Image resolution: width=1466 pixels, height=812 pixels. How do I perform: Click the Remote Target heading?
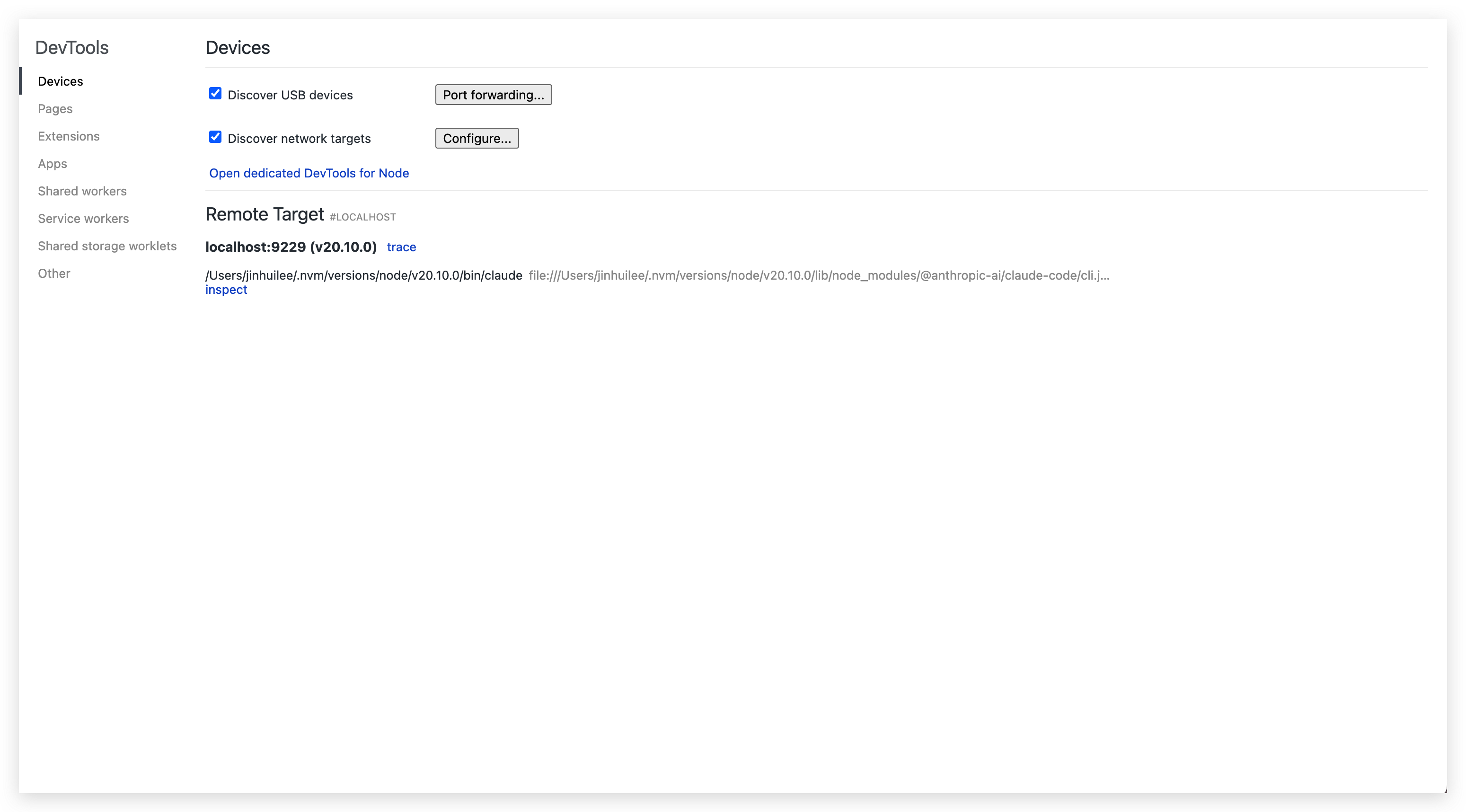265,214
